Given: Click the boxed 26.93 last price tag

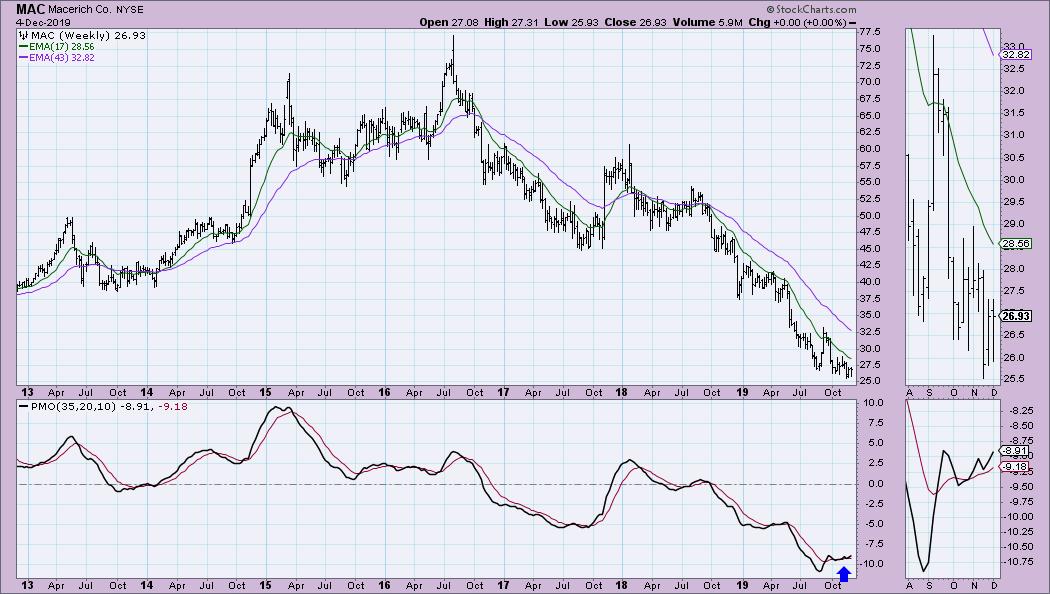Looking at the screenshot, I should click(1016, 316).
